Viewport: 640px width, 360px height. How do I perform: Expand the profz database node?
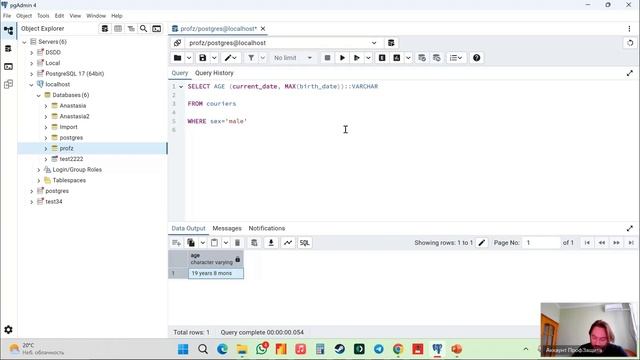pos(46,149)
